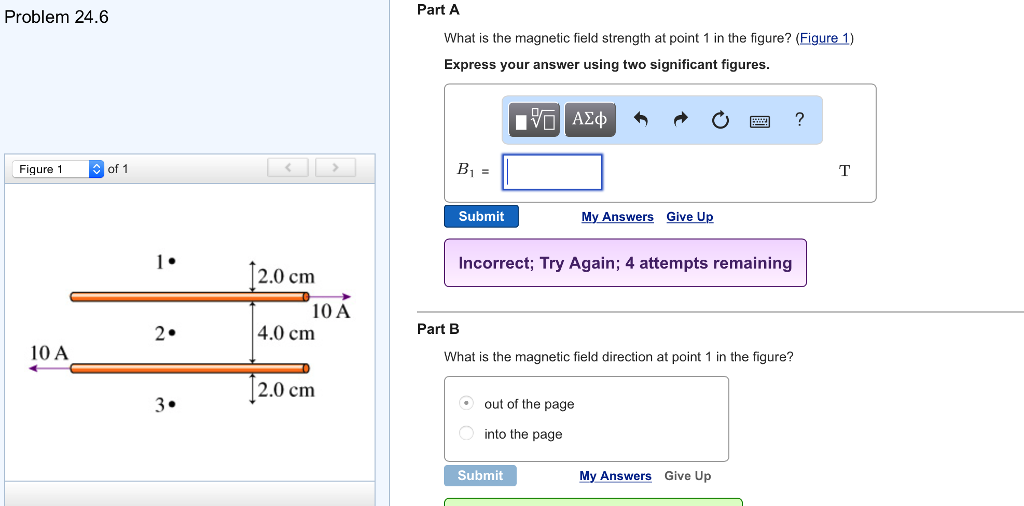This screenshot has width=1024, height=506.
Task: Submit Part B answer
Action: point(480,475)
